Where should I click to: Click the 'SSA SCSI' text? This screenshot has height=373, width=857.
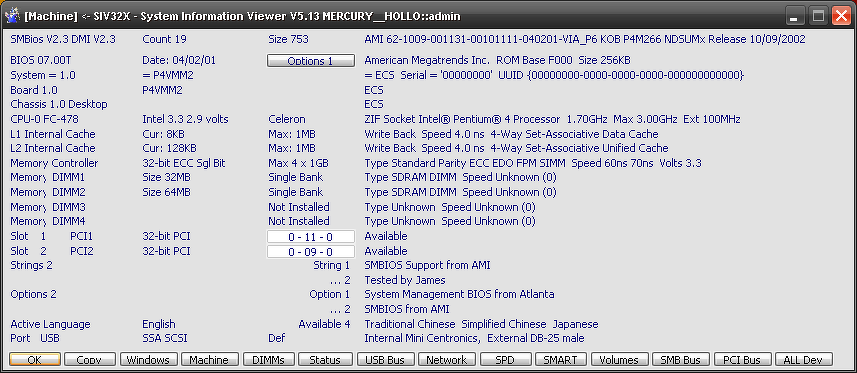[x=165, y=339]
